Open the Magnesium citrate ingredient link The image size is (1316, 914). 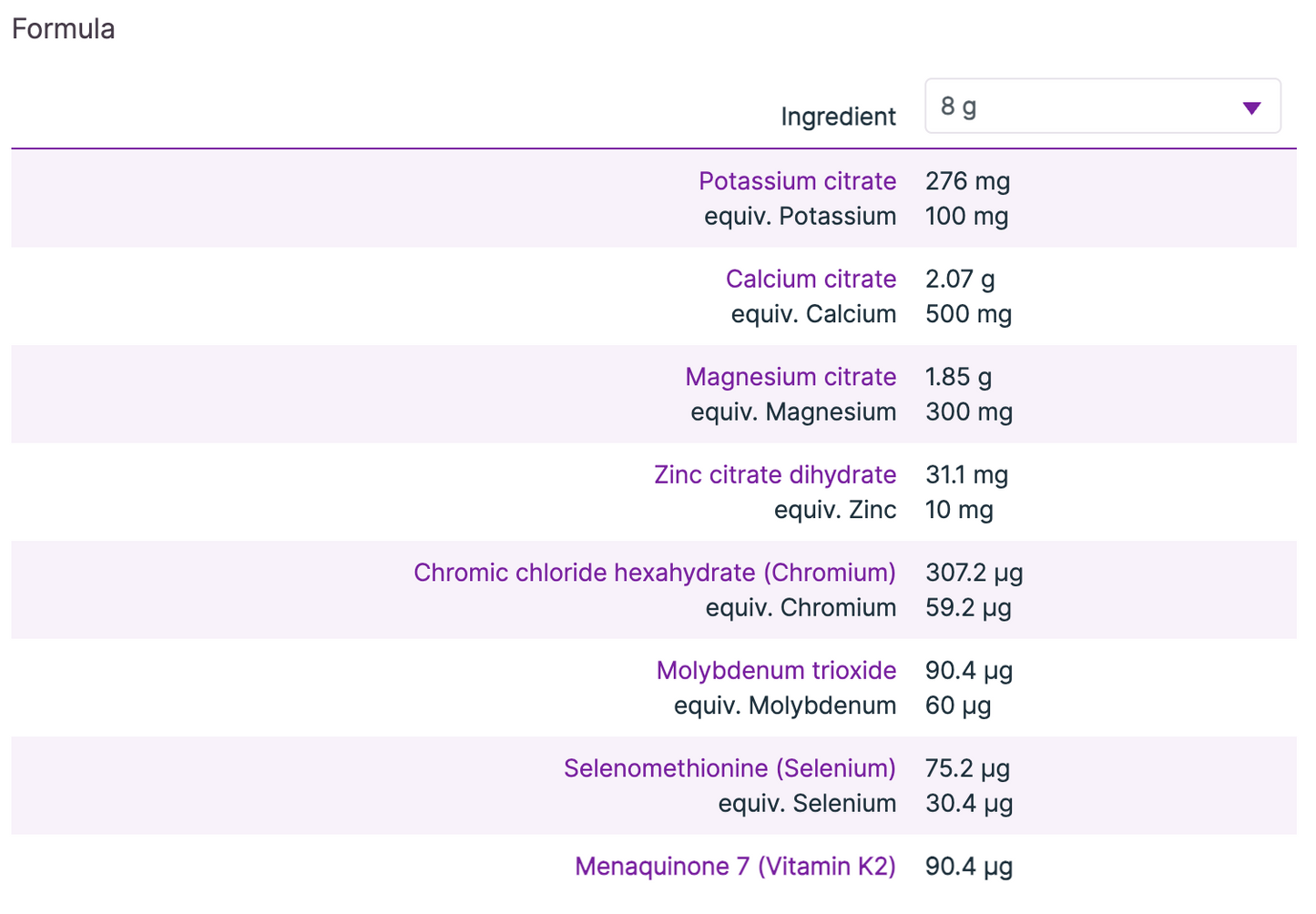click(x=791, y=377)
